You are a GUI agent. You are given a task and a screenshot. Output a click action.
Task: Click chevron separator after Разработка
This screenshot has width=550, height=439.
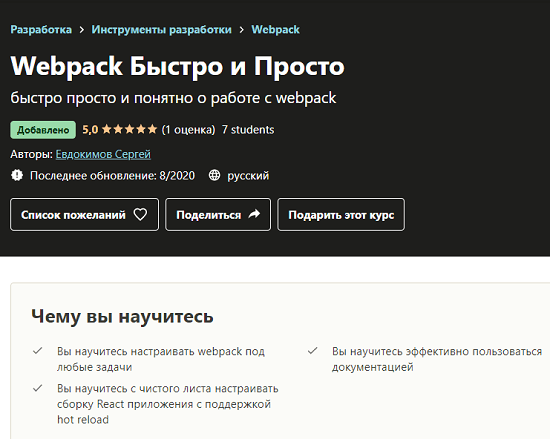(x=82, y=30)
